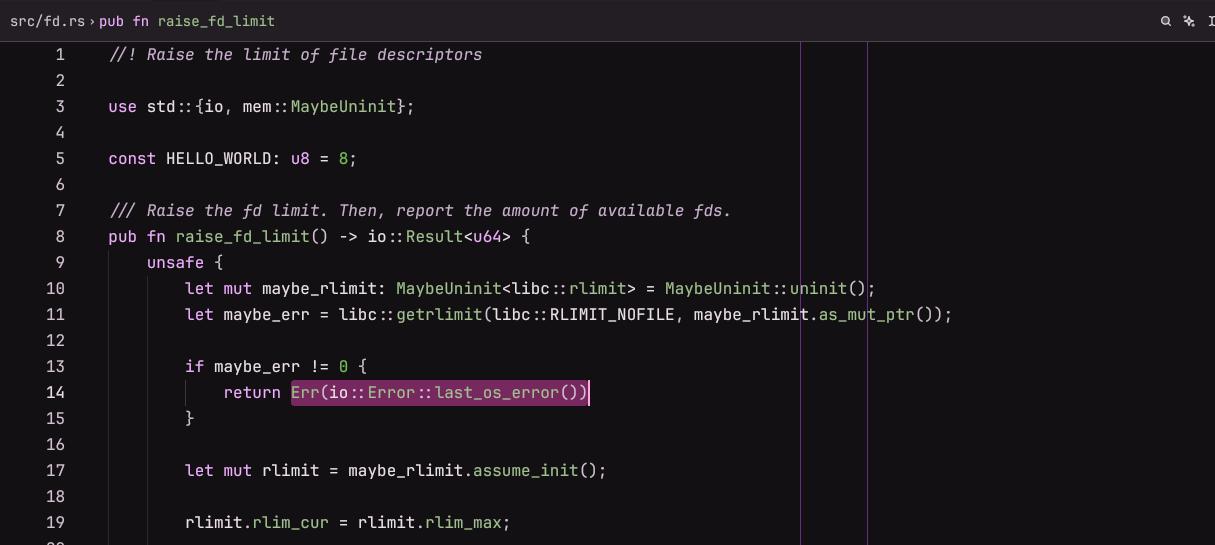1215x545 pixels.
Task: Click line number 13 in the gutter
Action: pyautogui.click(x=55, y=367)
